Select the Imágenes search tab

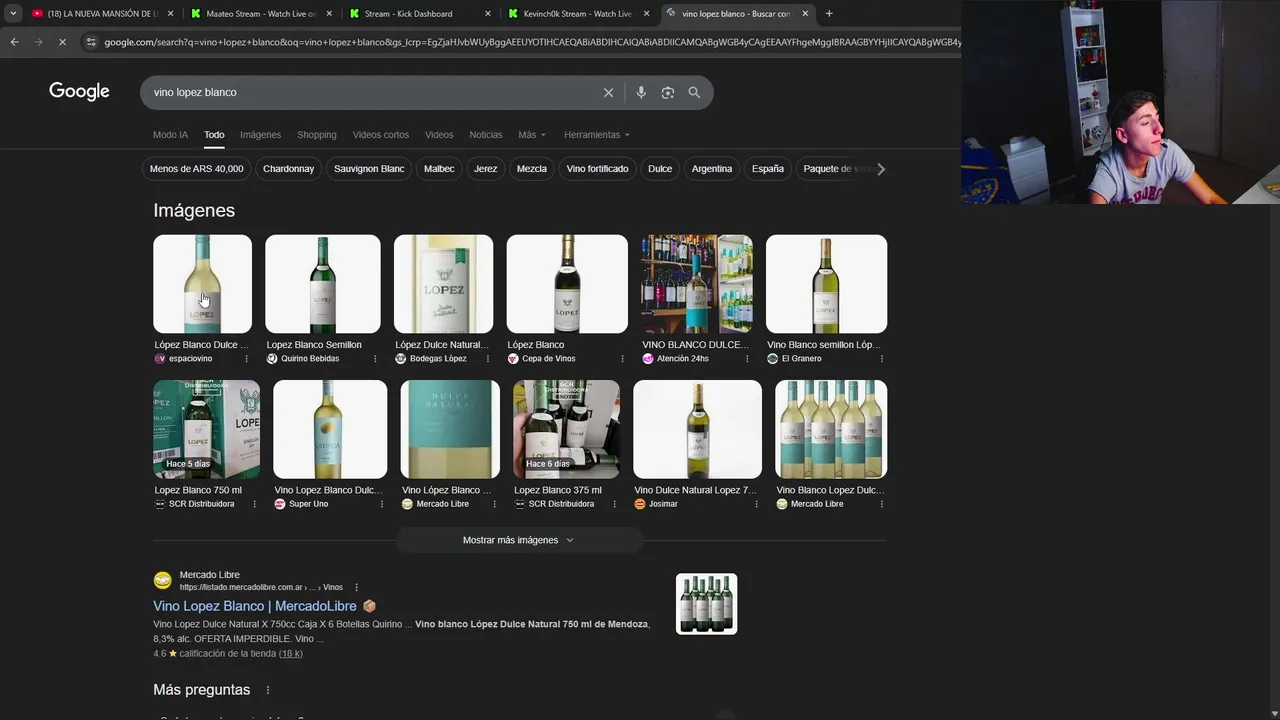(260, 135)
